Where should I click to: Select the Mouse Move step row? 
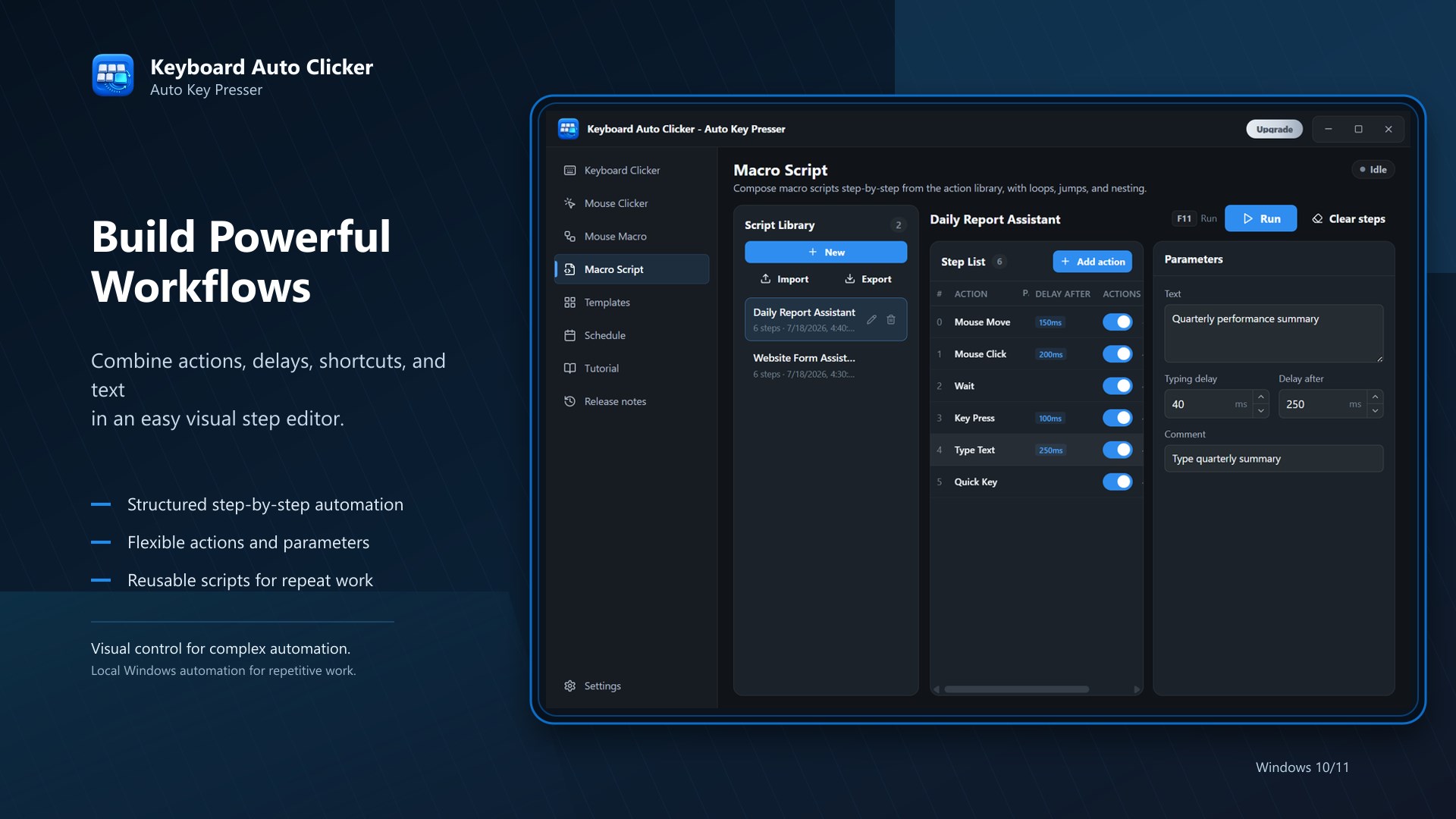click(x=1036, y=322)
